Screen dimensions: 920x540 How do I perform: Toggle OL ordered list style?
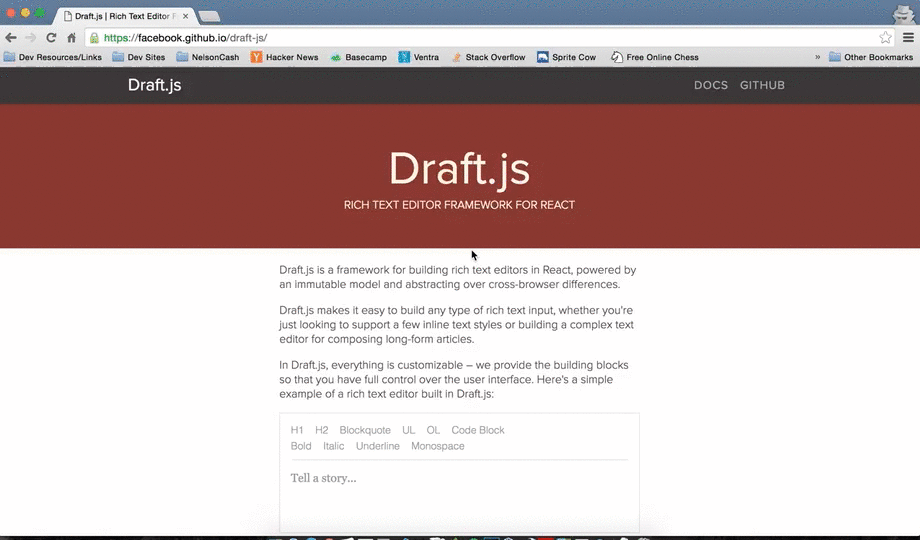coord(433,430)
